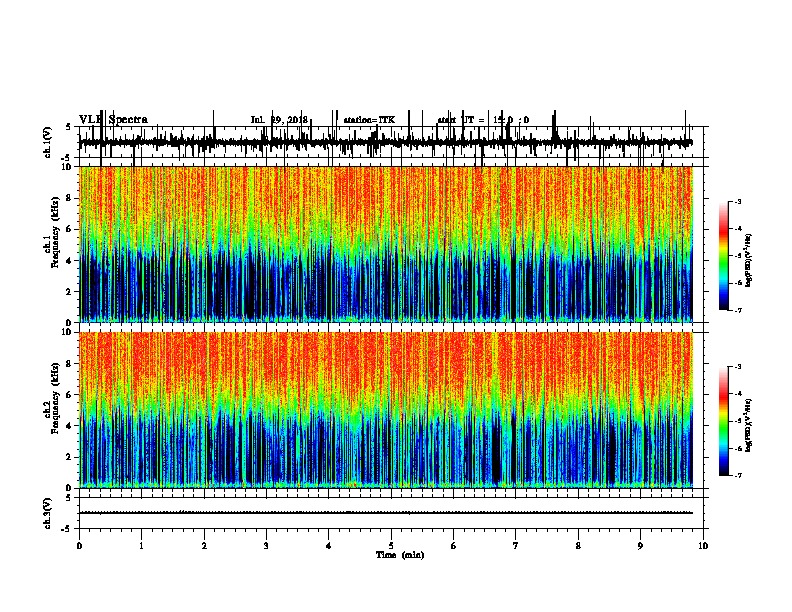
Task: Click the ch.1 colorbar "log(PSD)" label
Action: click(x=749, y=261)
